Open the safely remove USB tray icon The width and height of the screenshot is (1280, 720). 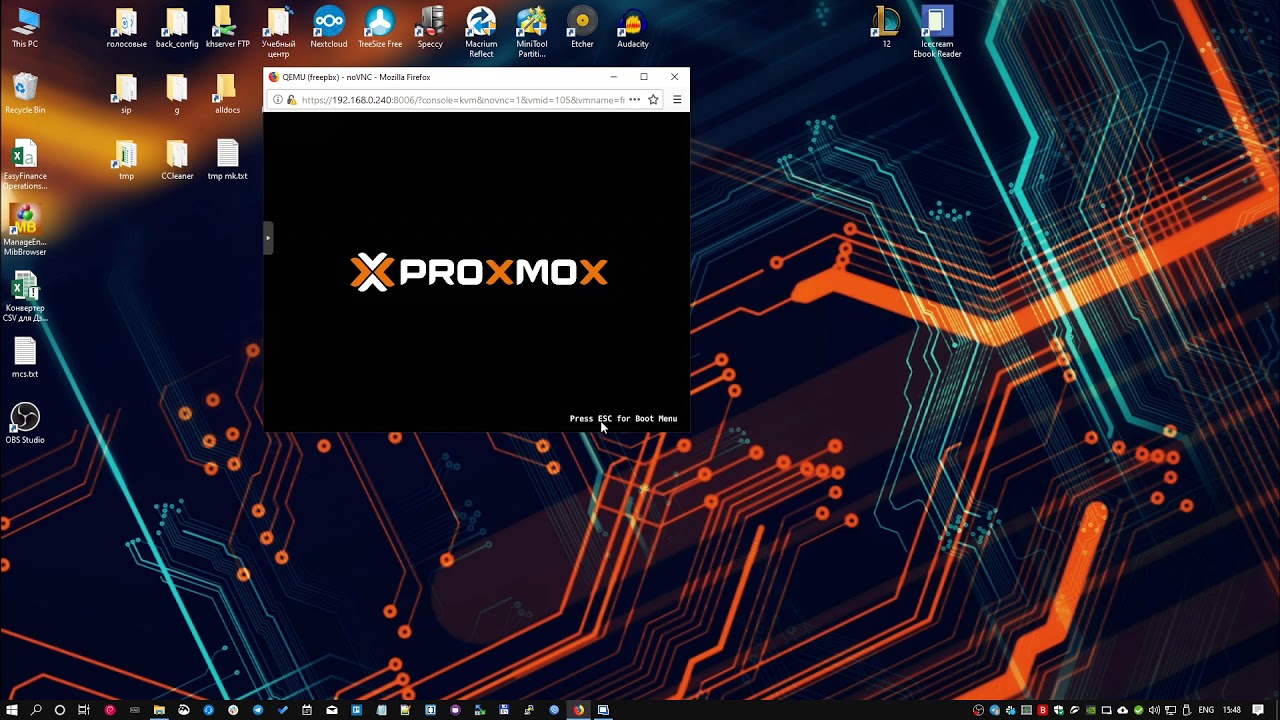point(1186,710)
